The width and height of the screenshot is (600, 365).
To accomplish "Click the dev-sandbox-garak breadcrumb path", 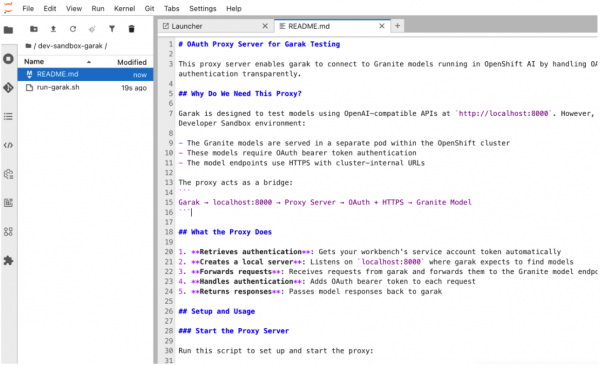I will pos(70,46).
